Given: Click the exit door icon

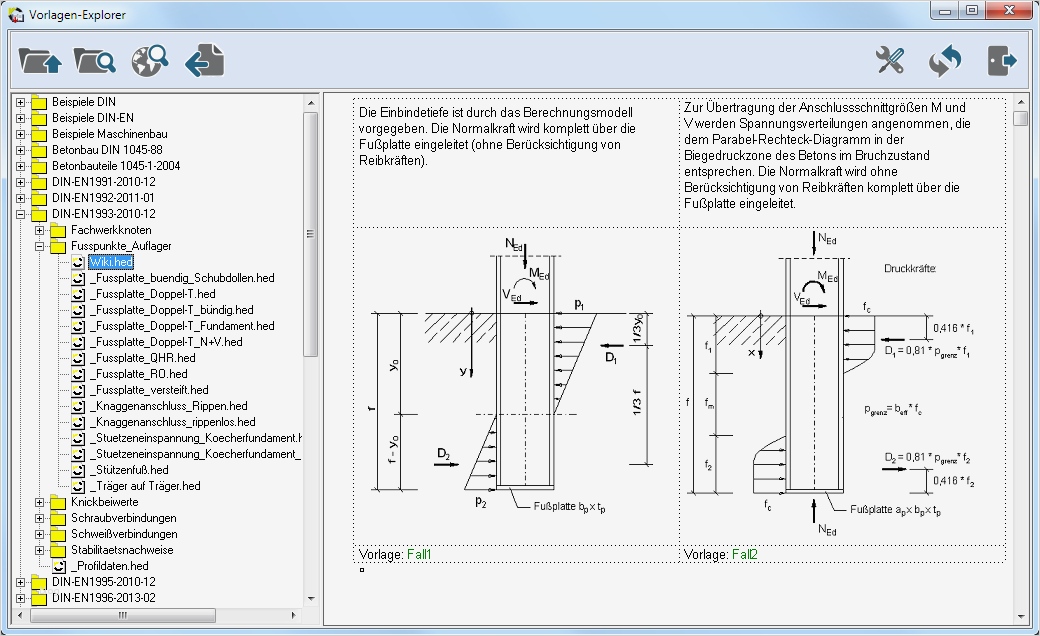Looking at the screenshot, I should click(x=1001, y=61).
